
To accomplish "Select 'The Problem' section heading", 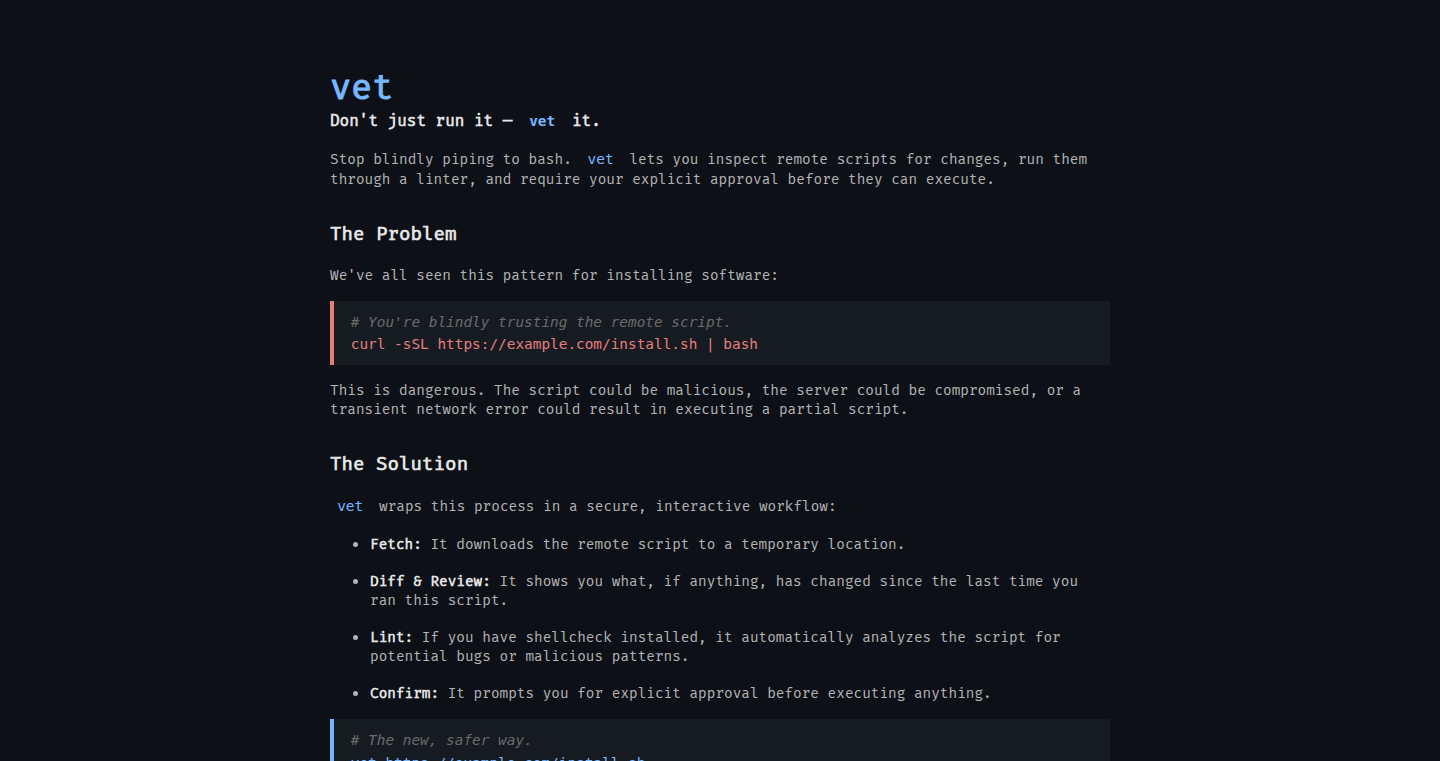I will pyautogui.click(x=393, y=234).
